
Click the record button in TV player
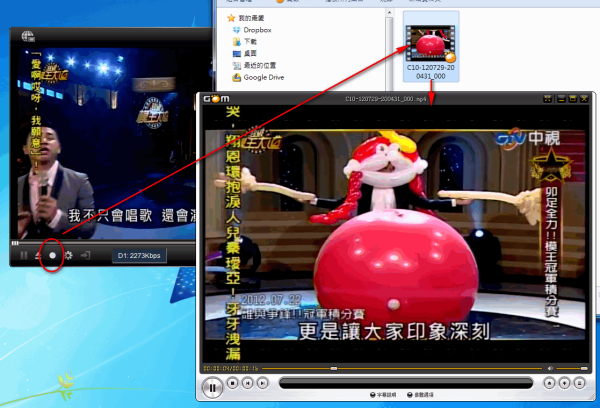coord(53,255)
